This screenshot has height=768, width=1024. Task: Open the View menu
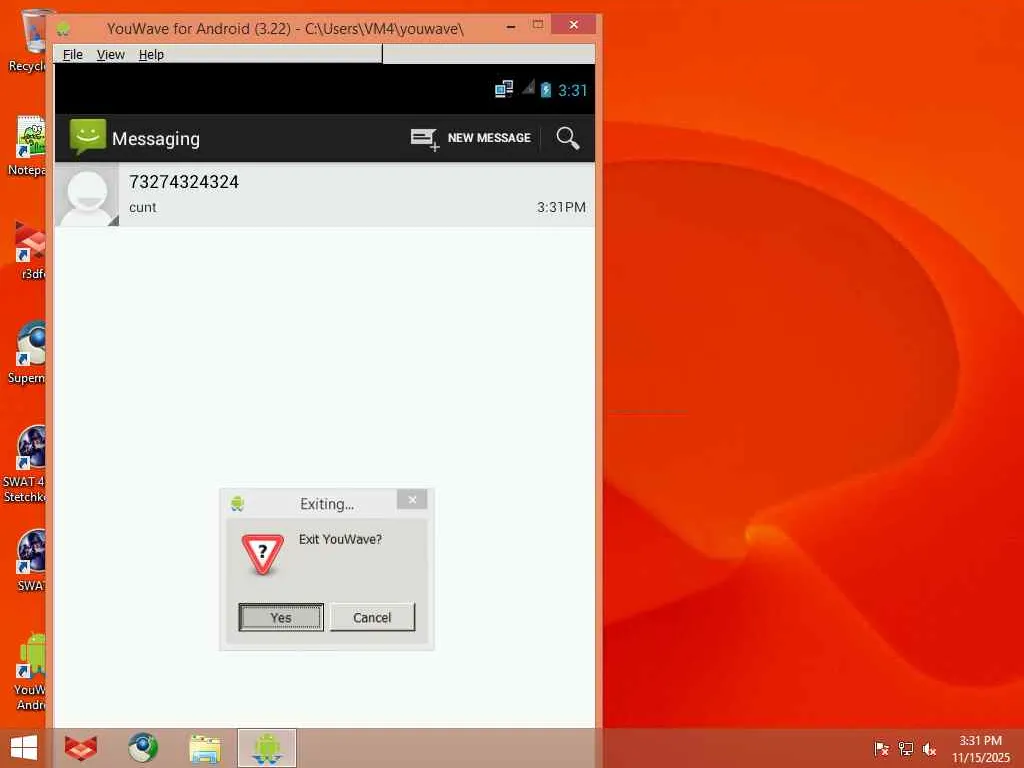tap(110, 54)
